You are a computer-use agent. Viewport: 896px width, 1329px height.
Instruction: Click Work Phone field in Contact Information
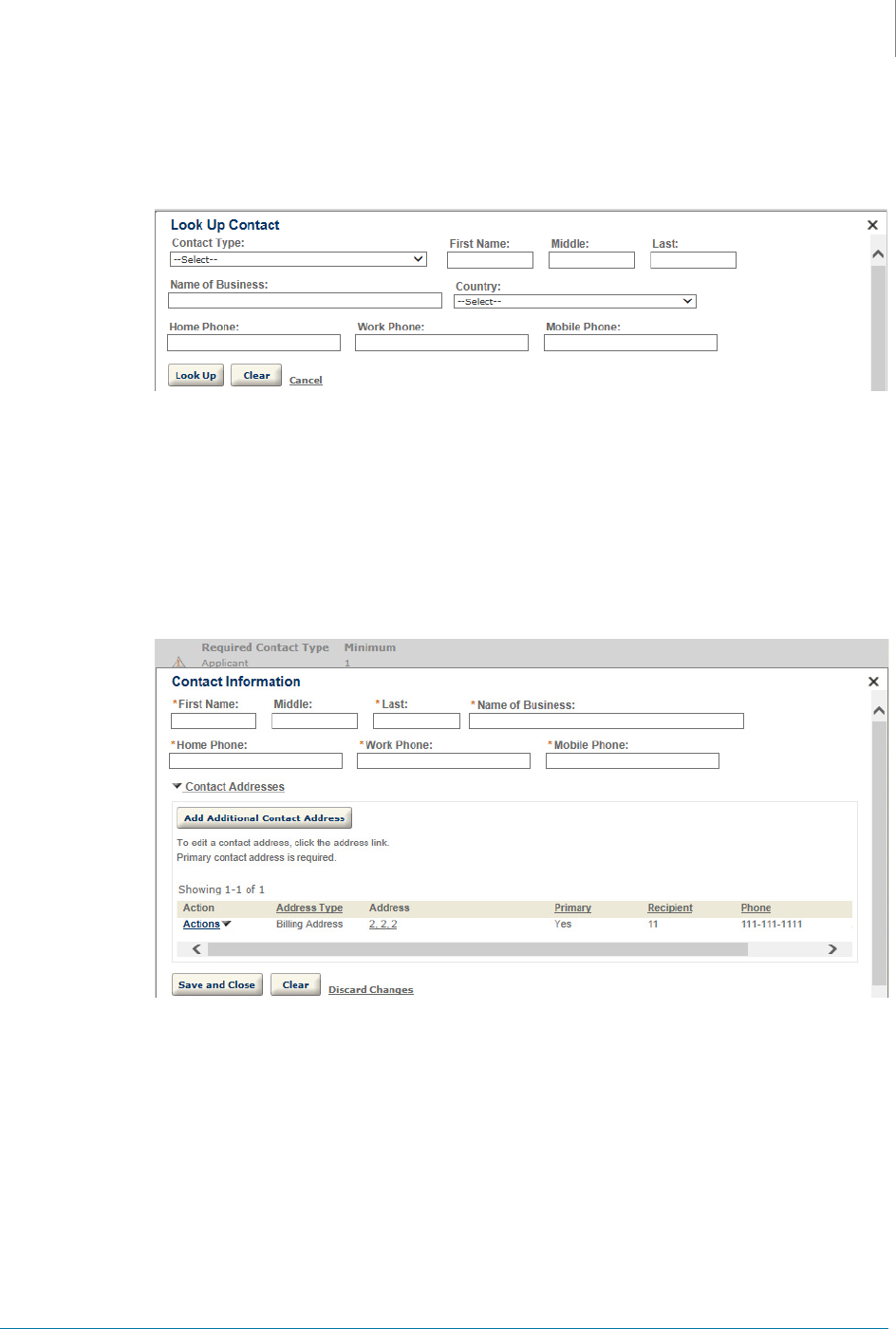coord(443,761)
